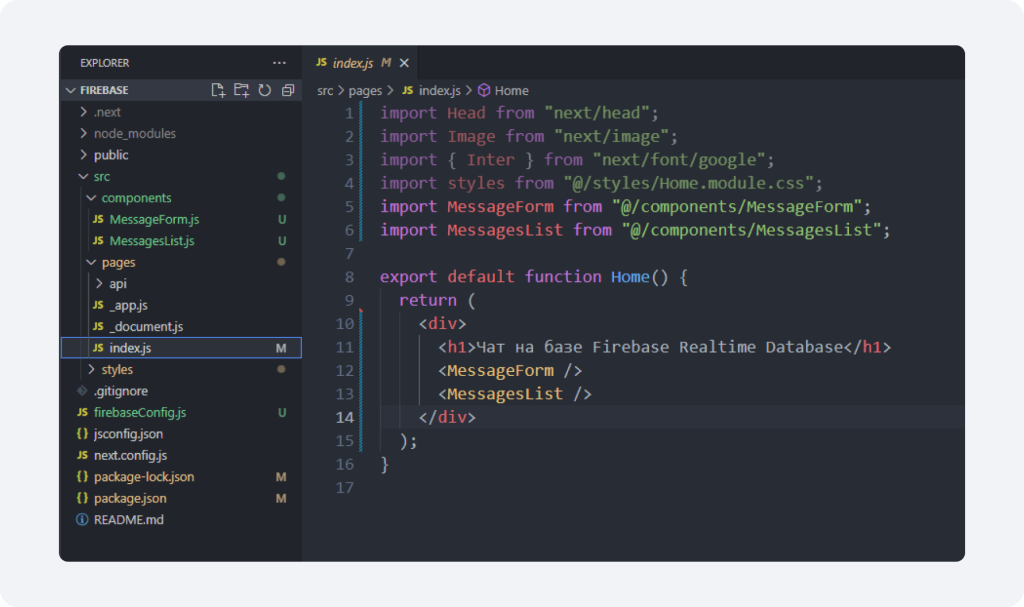Click the git icon beside .gitignore
The image size is (1024, 607).
pos(82,391)
